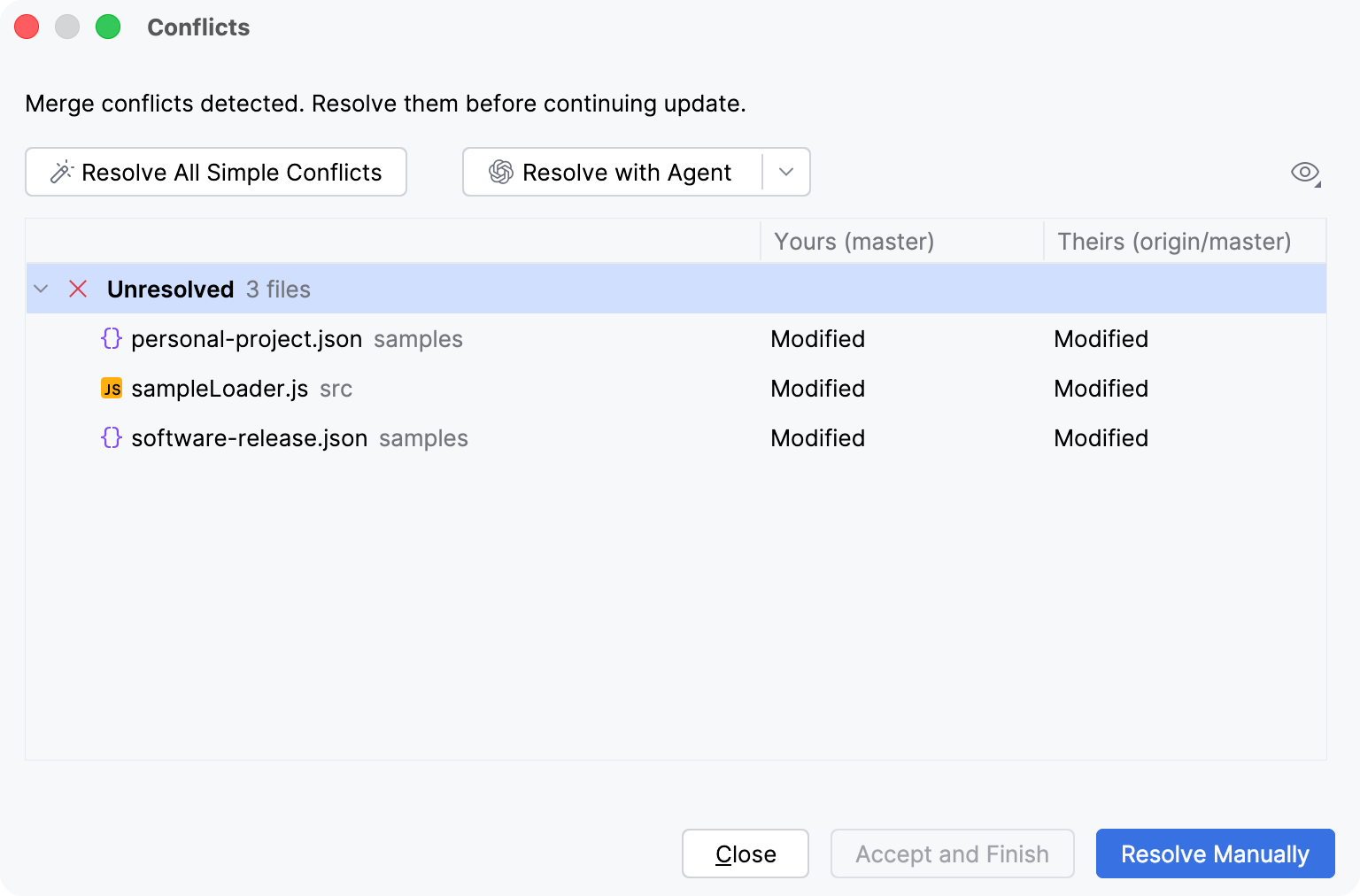The width and height of the screenshot is (1360, 896).
Task: Click the src folder label next to sampleLoader.js
Action: coord(336,389)
